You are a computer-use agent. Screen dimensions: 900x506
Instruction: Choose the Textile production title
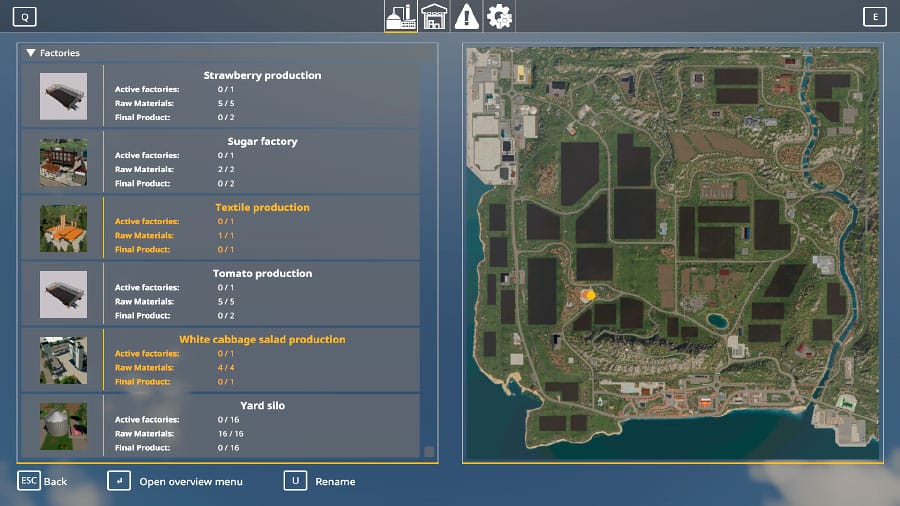click(262, 207)
